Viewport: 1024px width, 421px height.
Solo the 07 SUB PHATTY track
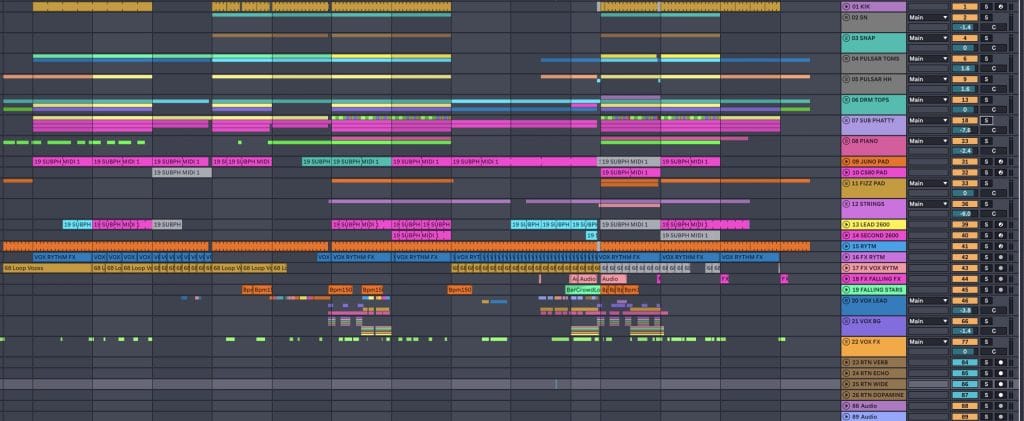point(985,120)
